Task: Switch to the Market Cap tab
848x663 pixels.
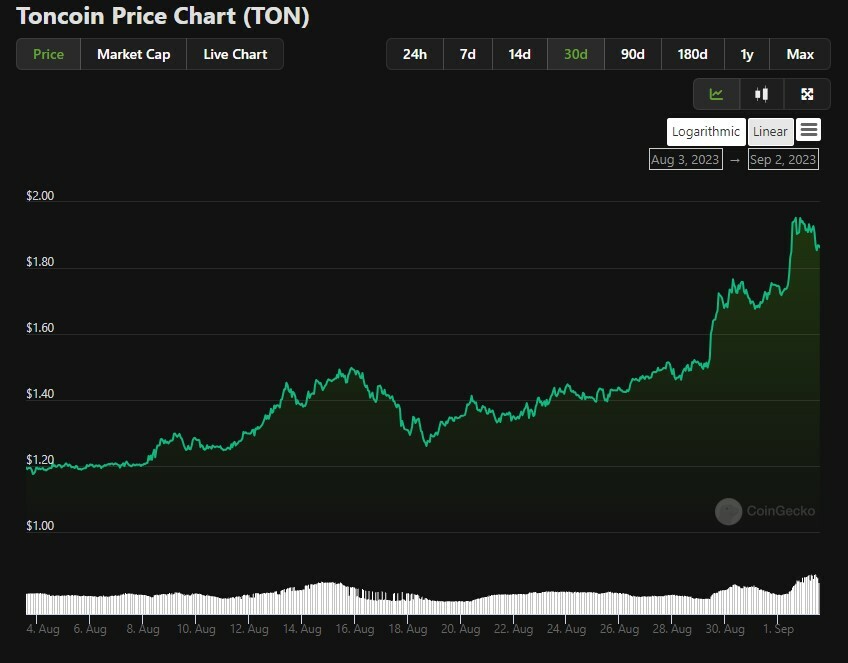Action: coord(133,54)
